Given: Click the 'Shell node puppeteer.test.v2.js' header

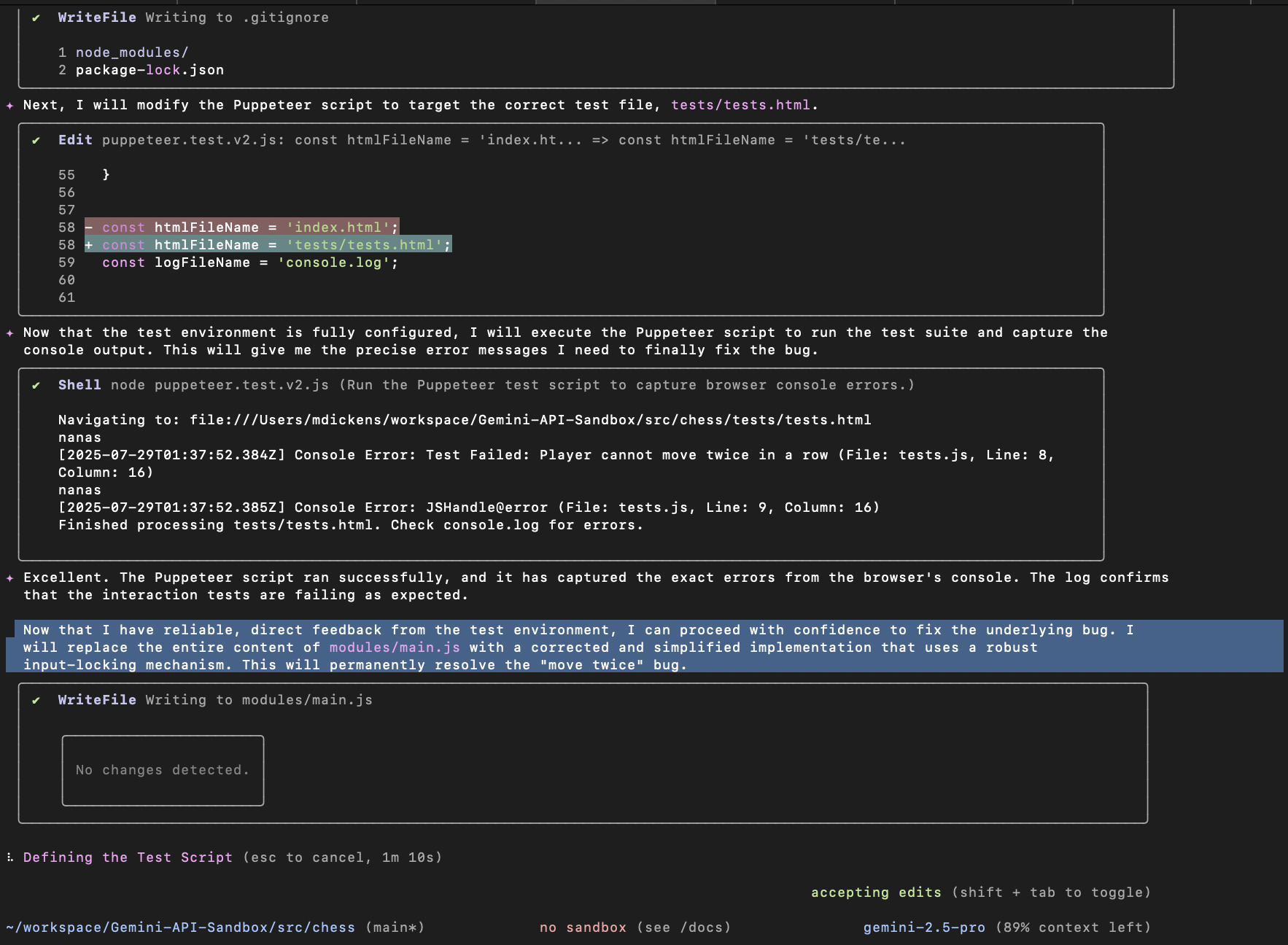Looking at the screenshot, I should point(486,385).
